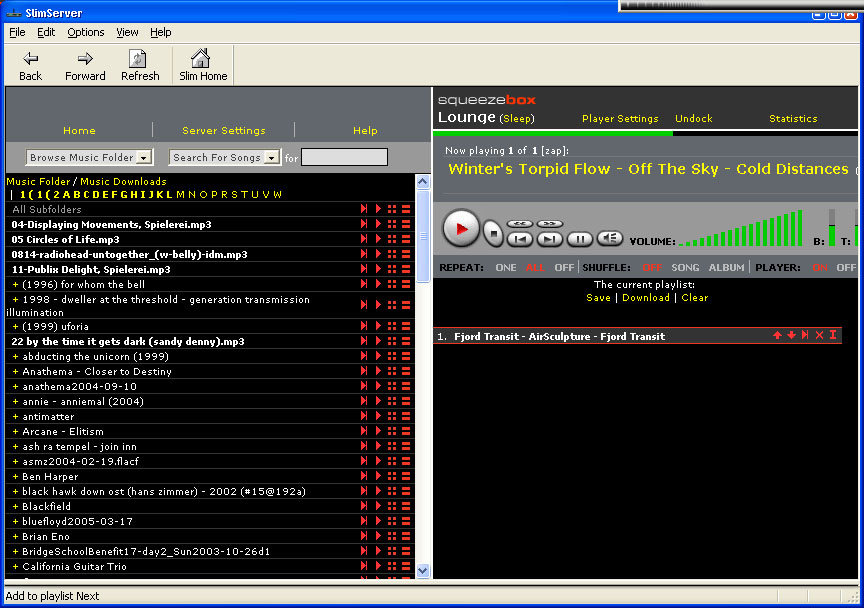Viewport: 864px width, 608px height.
Task: Skip to the next track
Action: pos(550,239)
